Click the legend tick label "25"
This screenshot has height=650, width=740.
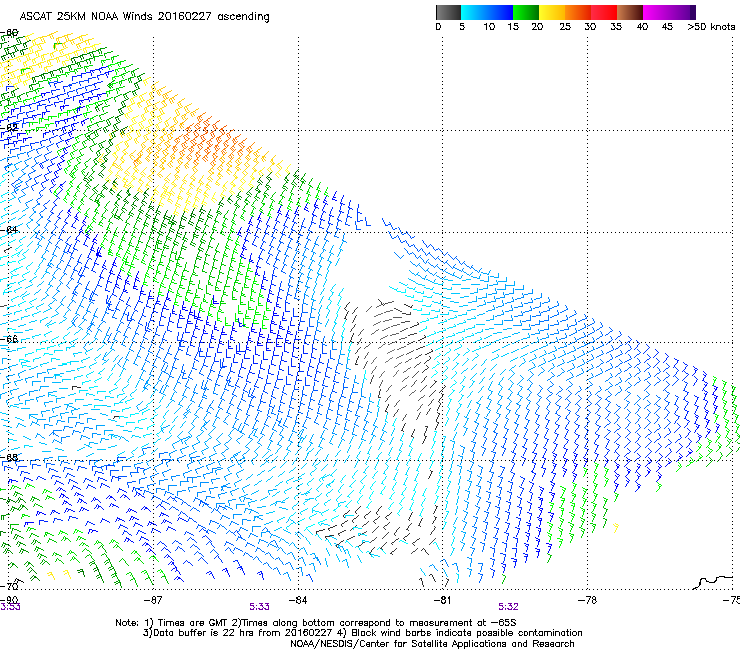pyautogui.click(x=565, y=27)
